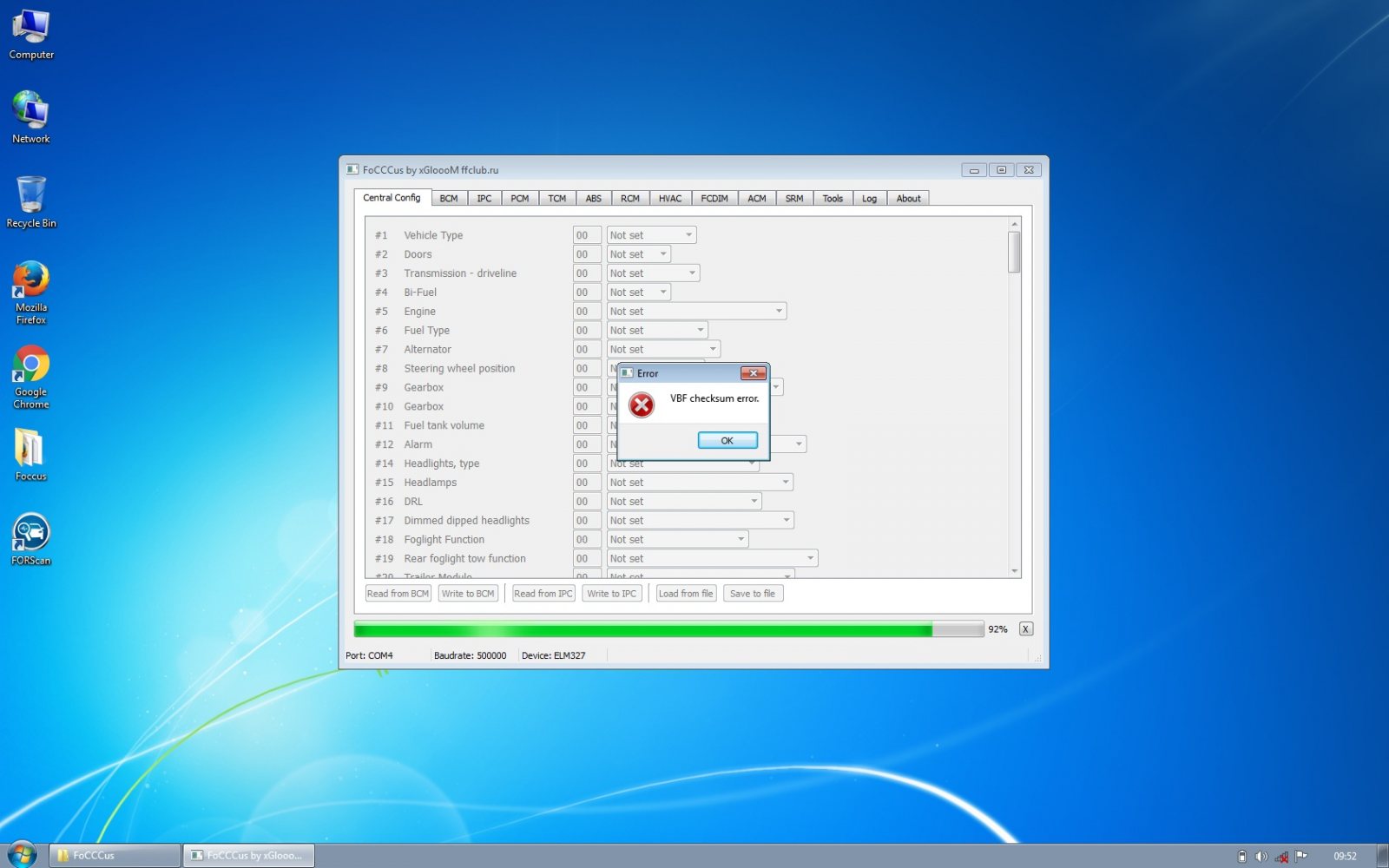Image resolution: width=1389 pixels, height=868 pixels.
Task: Switch to the HVAC tab
Action: (670, 199)
